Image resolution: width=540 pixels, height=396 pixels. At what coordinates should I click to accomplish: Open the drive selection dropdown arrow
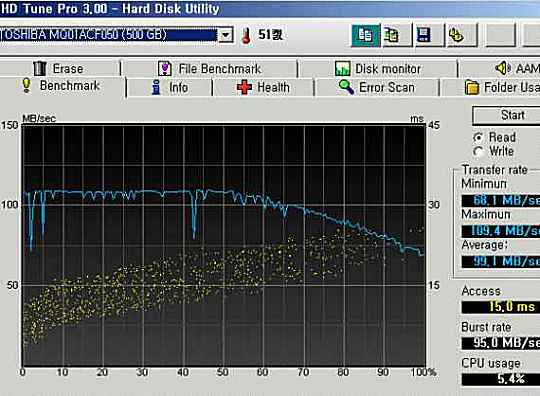(226, 35)
